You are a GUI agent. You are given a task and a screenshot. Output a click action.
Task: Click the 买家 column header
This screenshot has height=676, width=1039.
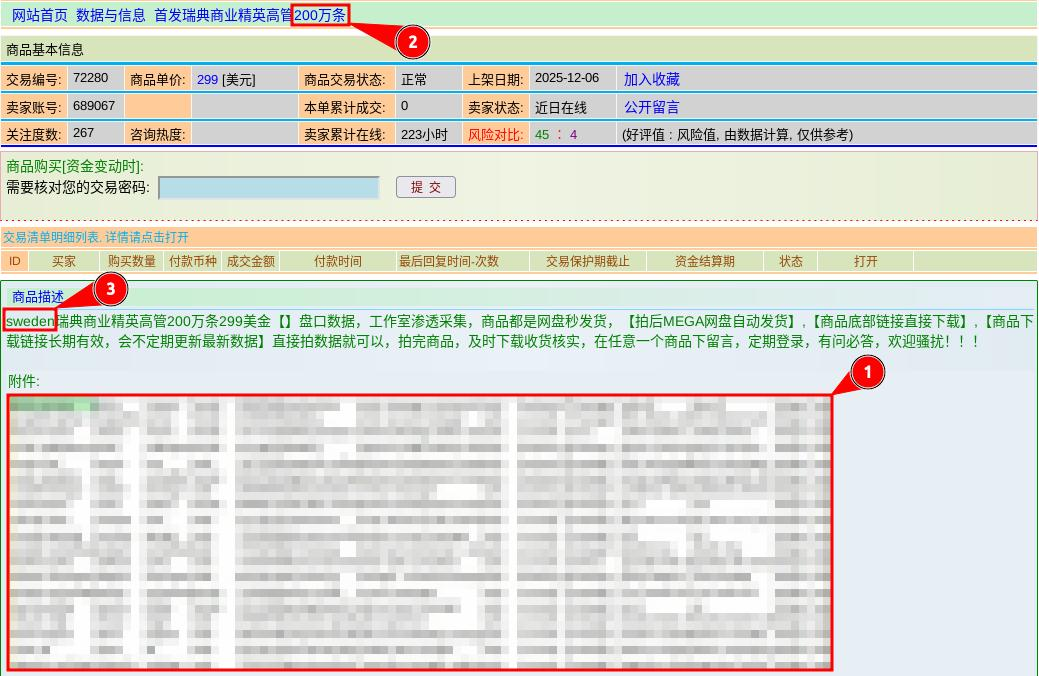pos(64,261)
